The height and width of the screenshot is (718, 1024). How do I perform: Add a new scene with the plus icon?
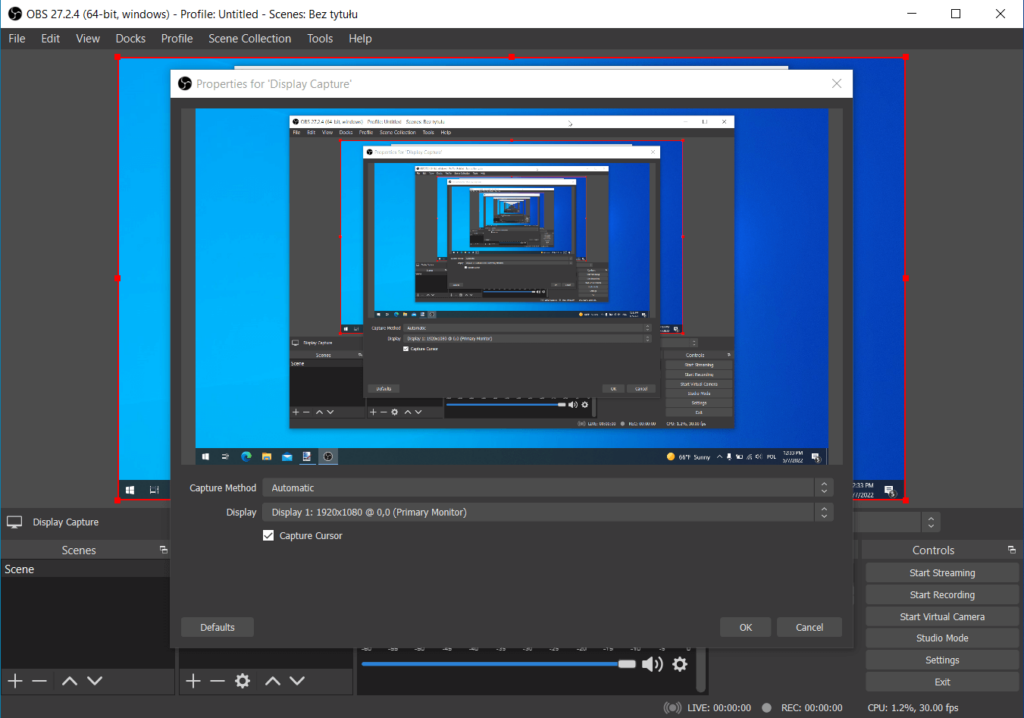(15, 681)
